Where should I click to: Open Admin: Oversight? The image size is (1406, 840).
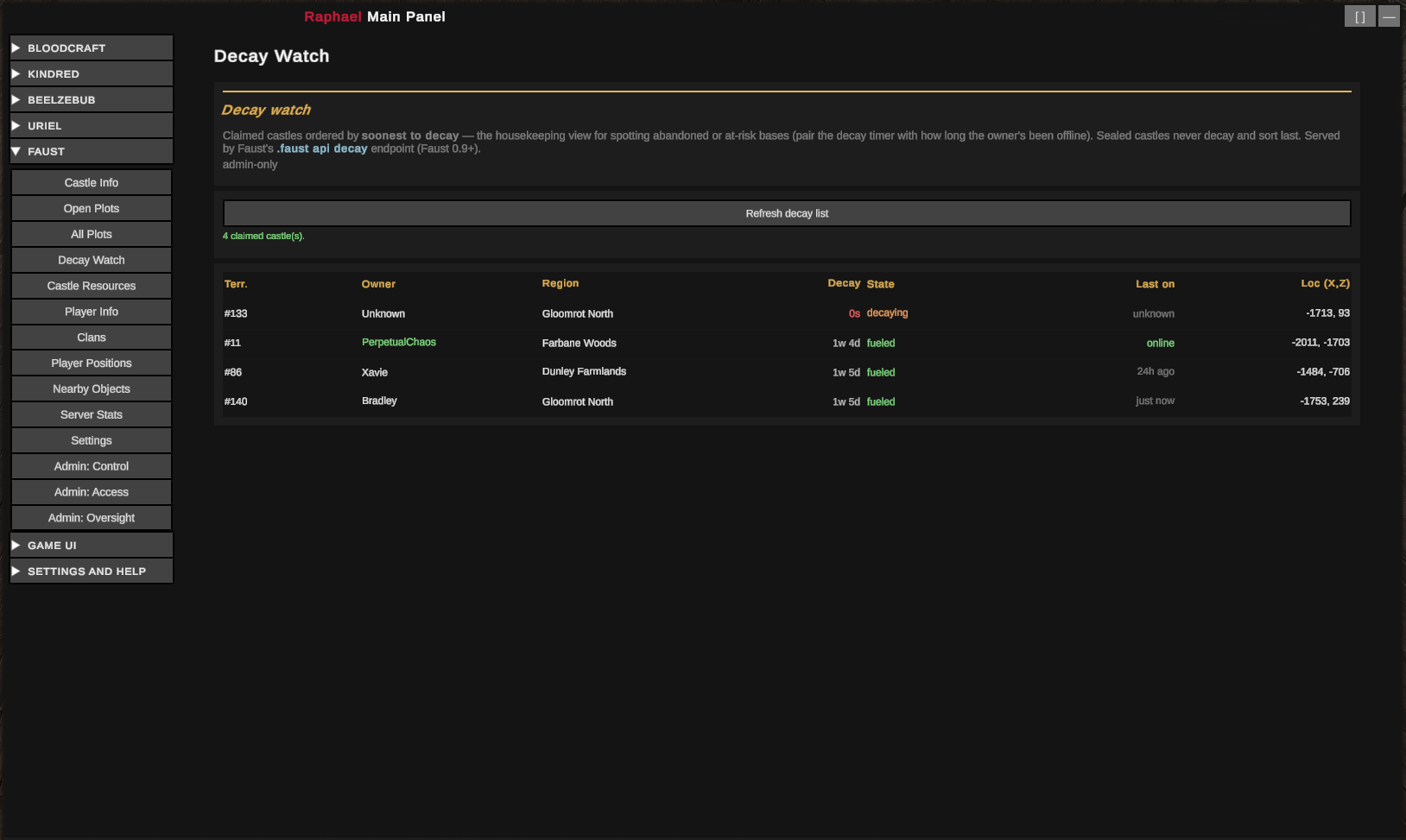[92, 518]
